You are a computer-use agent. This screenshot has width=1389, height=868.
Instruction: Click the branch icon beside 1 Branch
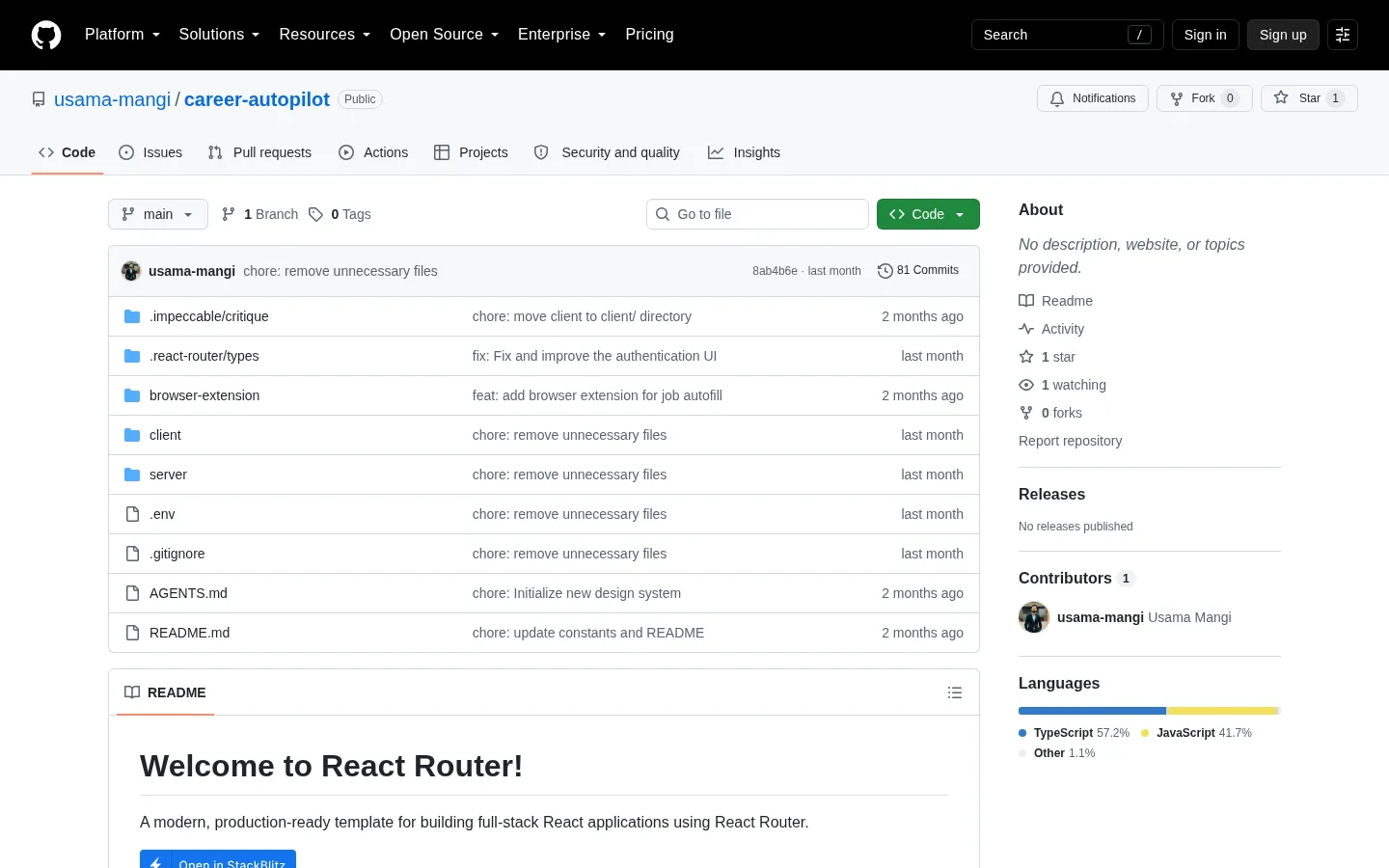(x=229, y=214)
